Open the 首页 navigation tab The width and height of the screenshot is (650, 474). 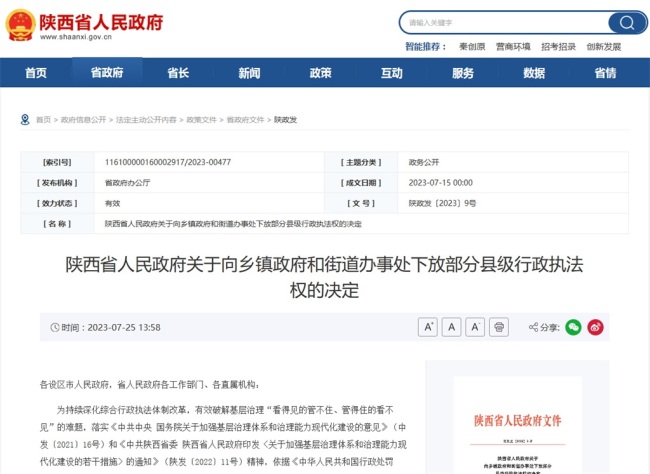coord(36,73)
